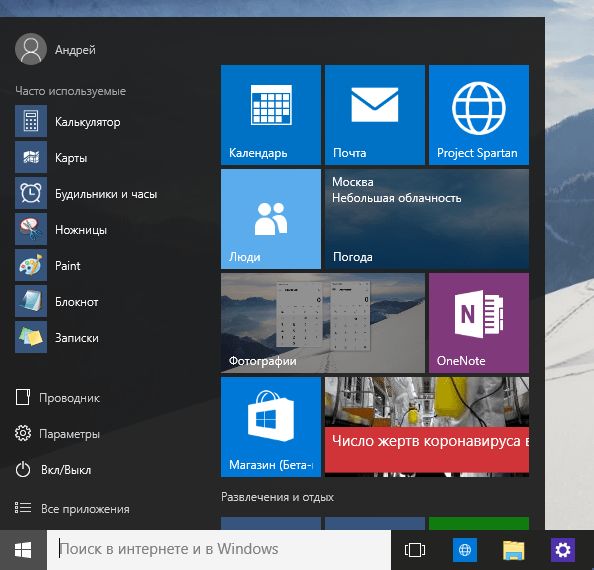
Task: Open Проводник file explorer entry
Action: (x=58, y=397)
